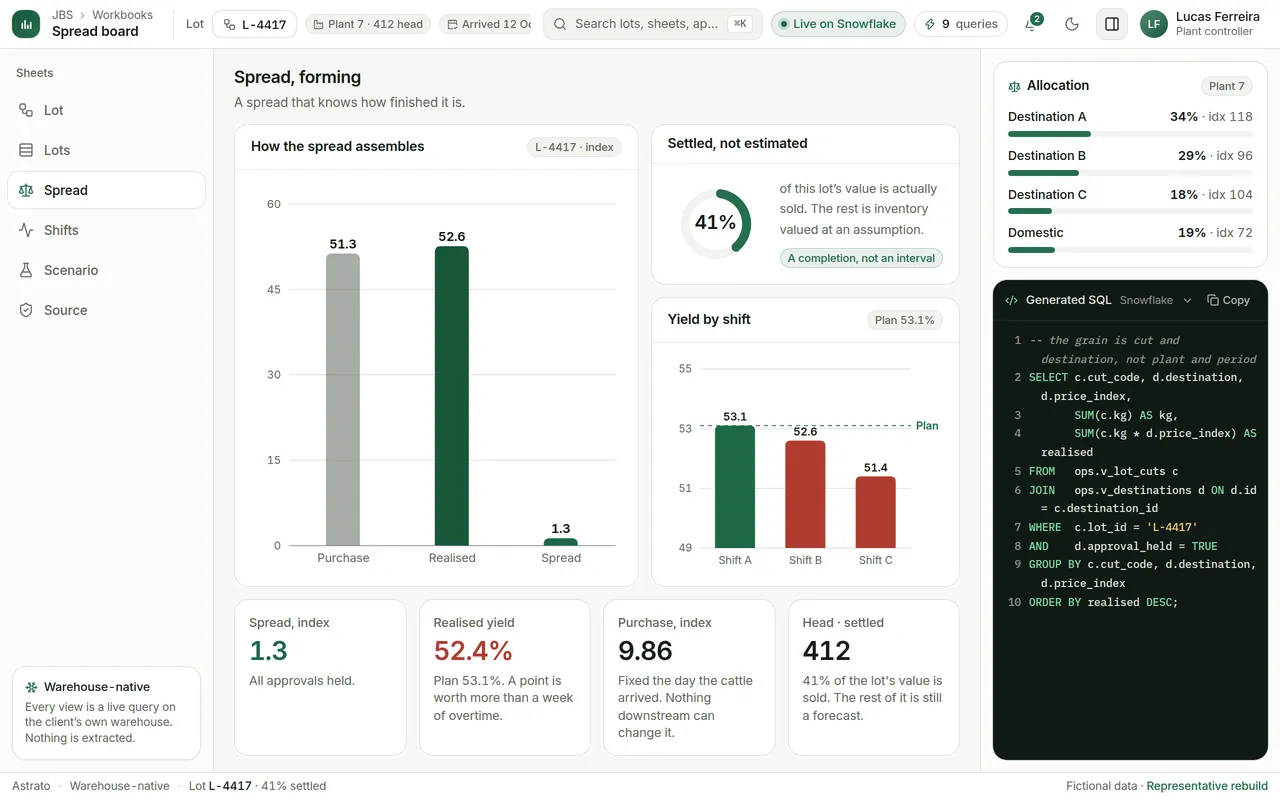Toggle the side panel layout button
The width and height of the screenshot is (1280, 800).
pyautogui.click(x=1112, y=24)
